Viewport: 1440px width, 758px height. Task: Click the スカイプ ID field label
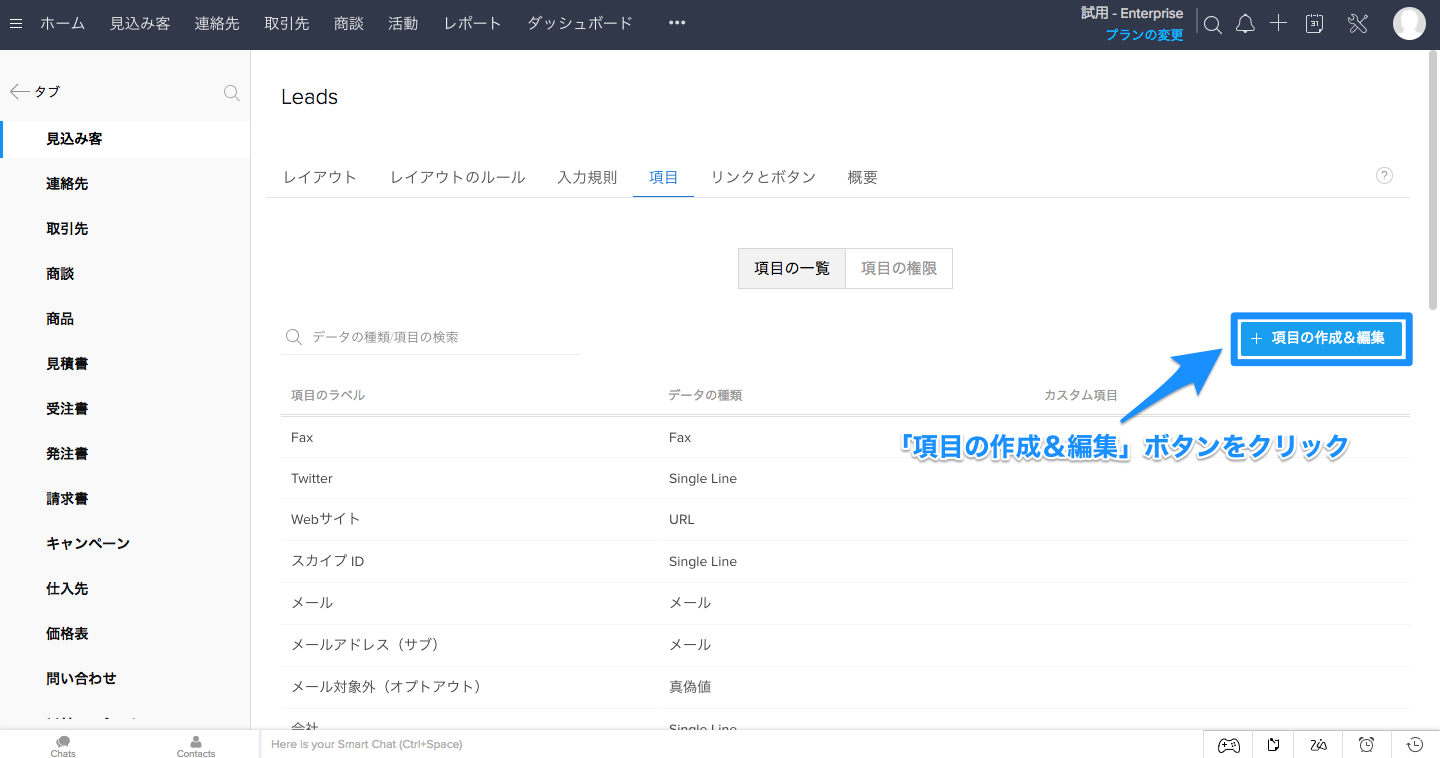(x=327, y=562)
